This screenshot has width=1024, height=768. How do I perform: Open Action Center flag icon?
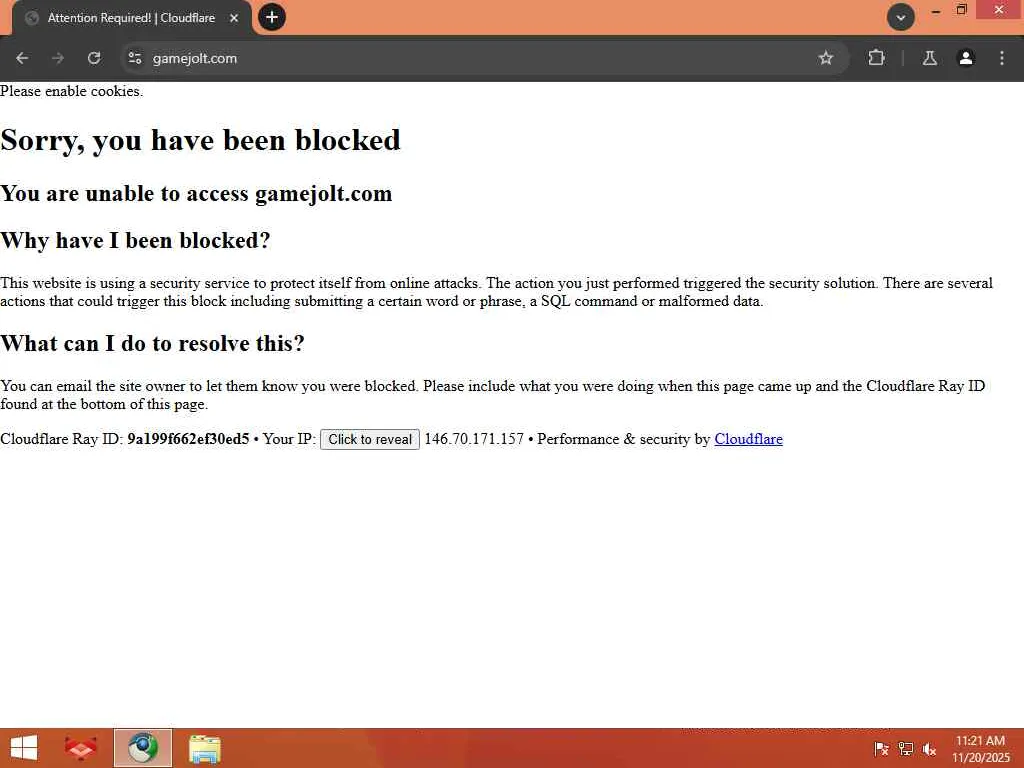881,749
